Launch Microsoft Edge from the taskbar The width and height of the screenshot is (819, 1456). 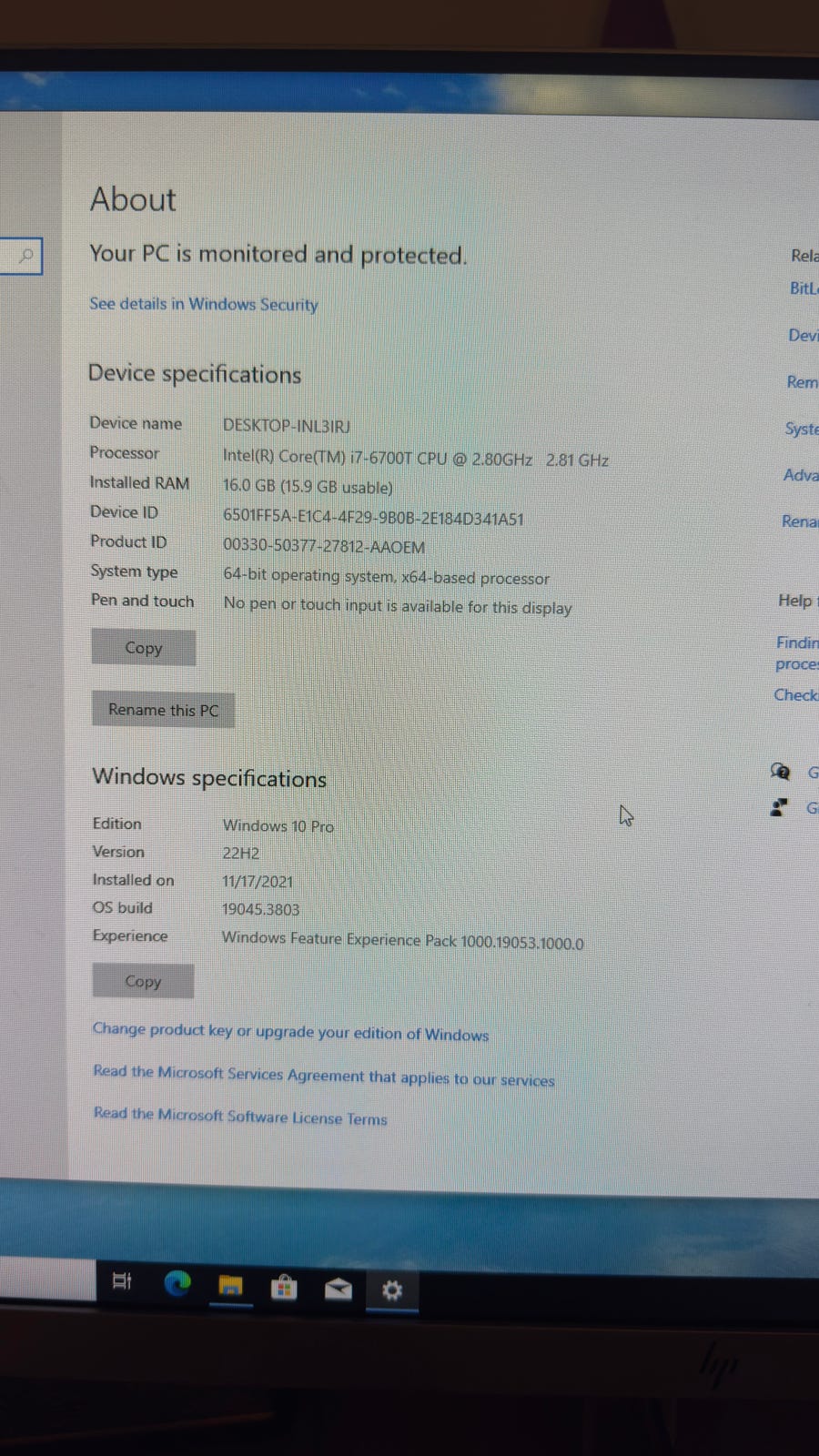tap(177, 1283)
